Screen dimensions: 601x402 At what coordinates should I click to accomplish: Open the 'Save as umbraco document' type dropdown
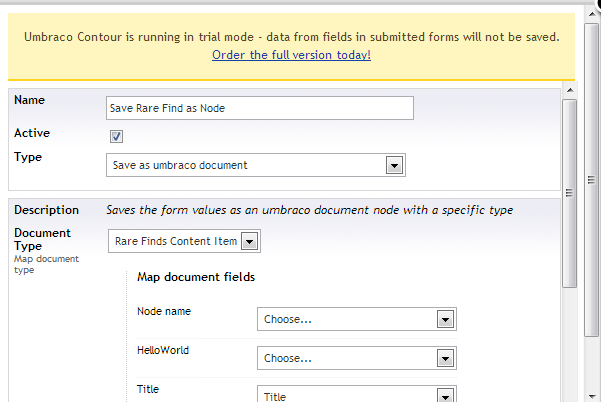click(256, 165)
